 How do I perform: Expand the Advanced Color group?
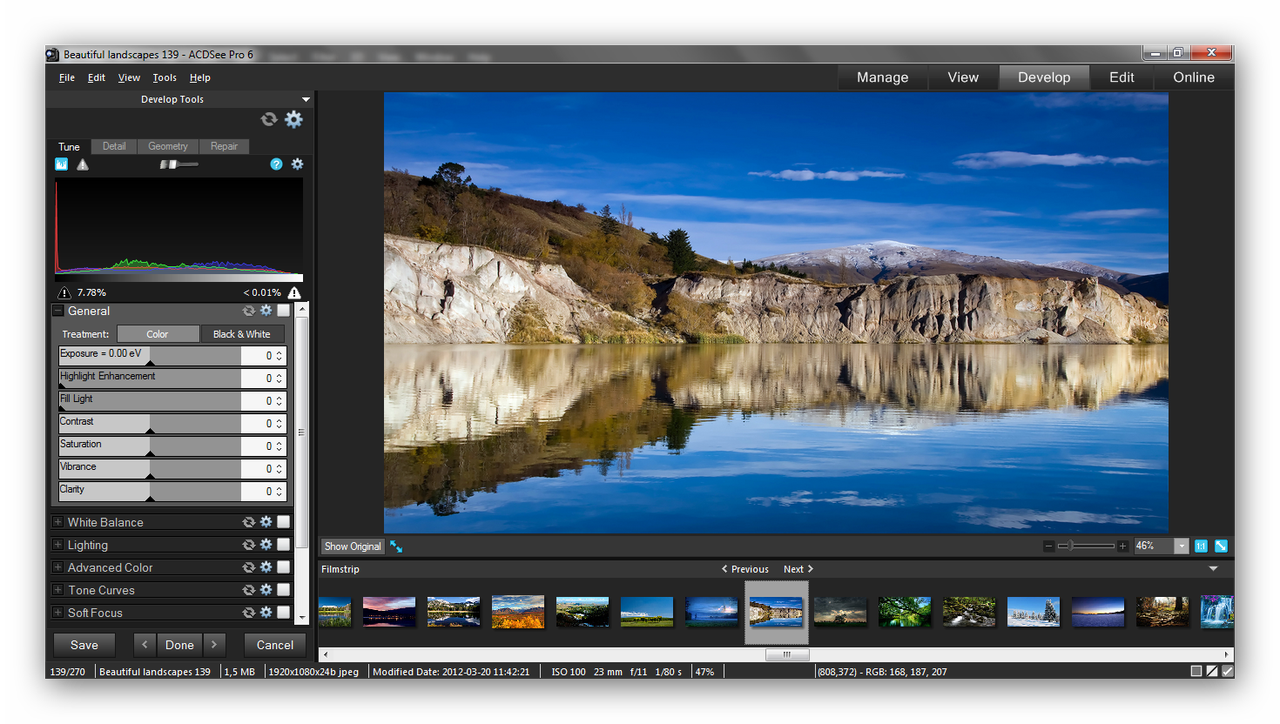click(x=58, y=567)
